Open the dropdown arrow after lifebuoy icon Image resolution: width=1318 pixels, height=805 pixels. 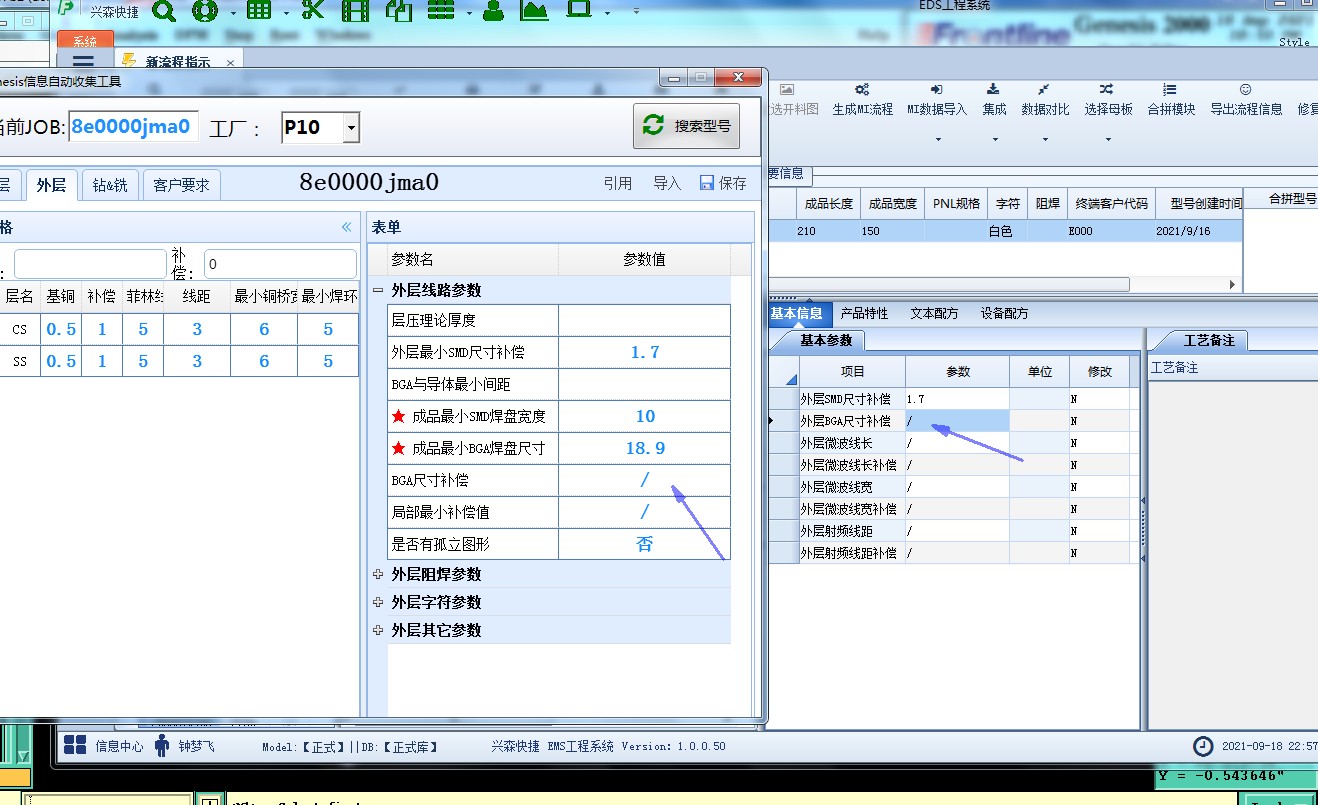(x=233, y=14)
